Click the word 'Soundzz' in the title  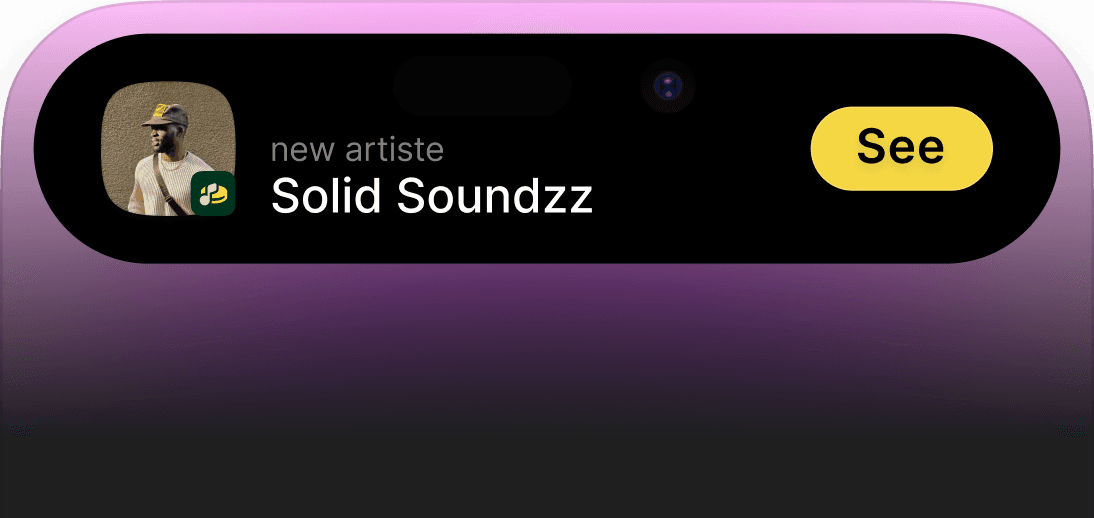point(495,195)
